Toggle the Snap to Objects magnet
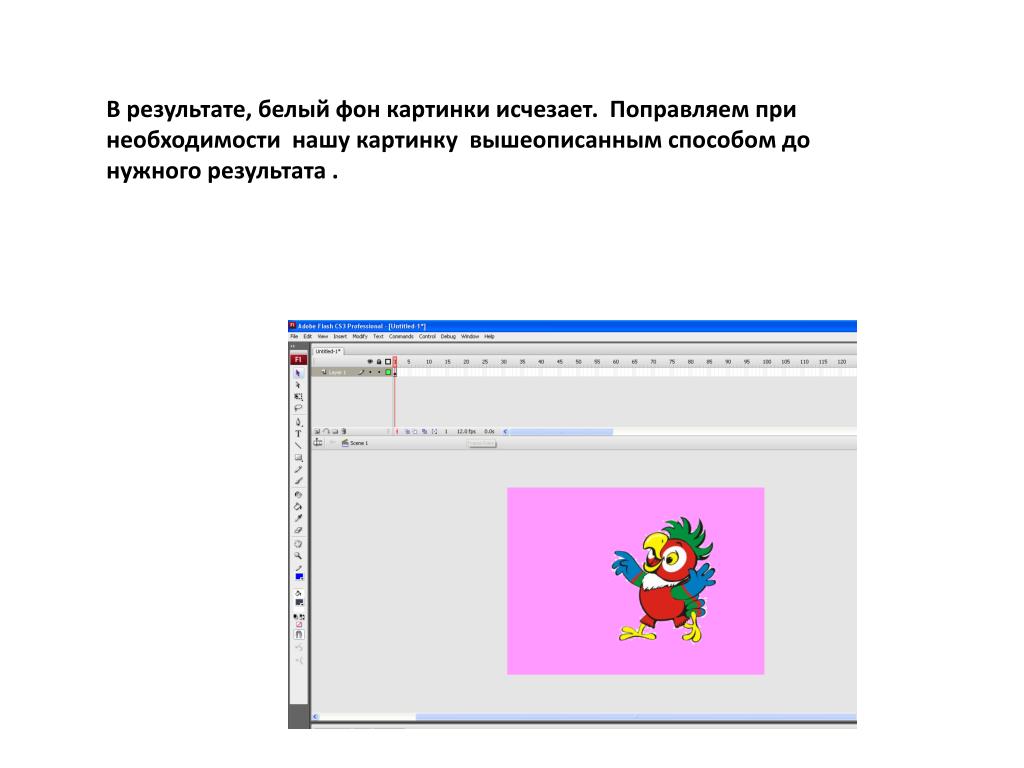The width and height of the screenshot is (1024, 768). (x=298, y=635)
